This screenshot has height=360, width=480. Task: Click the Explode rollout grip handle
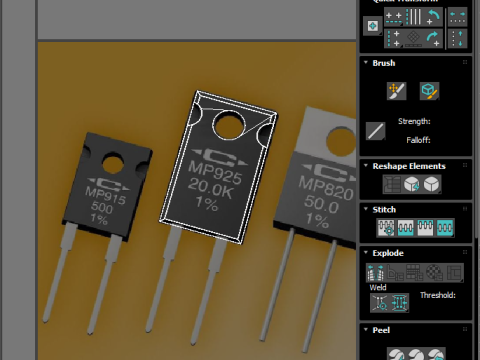pyautogui.click(x=465, y=252)
